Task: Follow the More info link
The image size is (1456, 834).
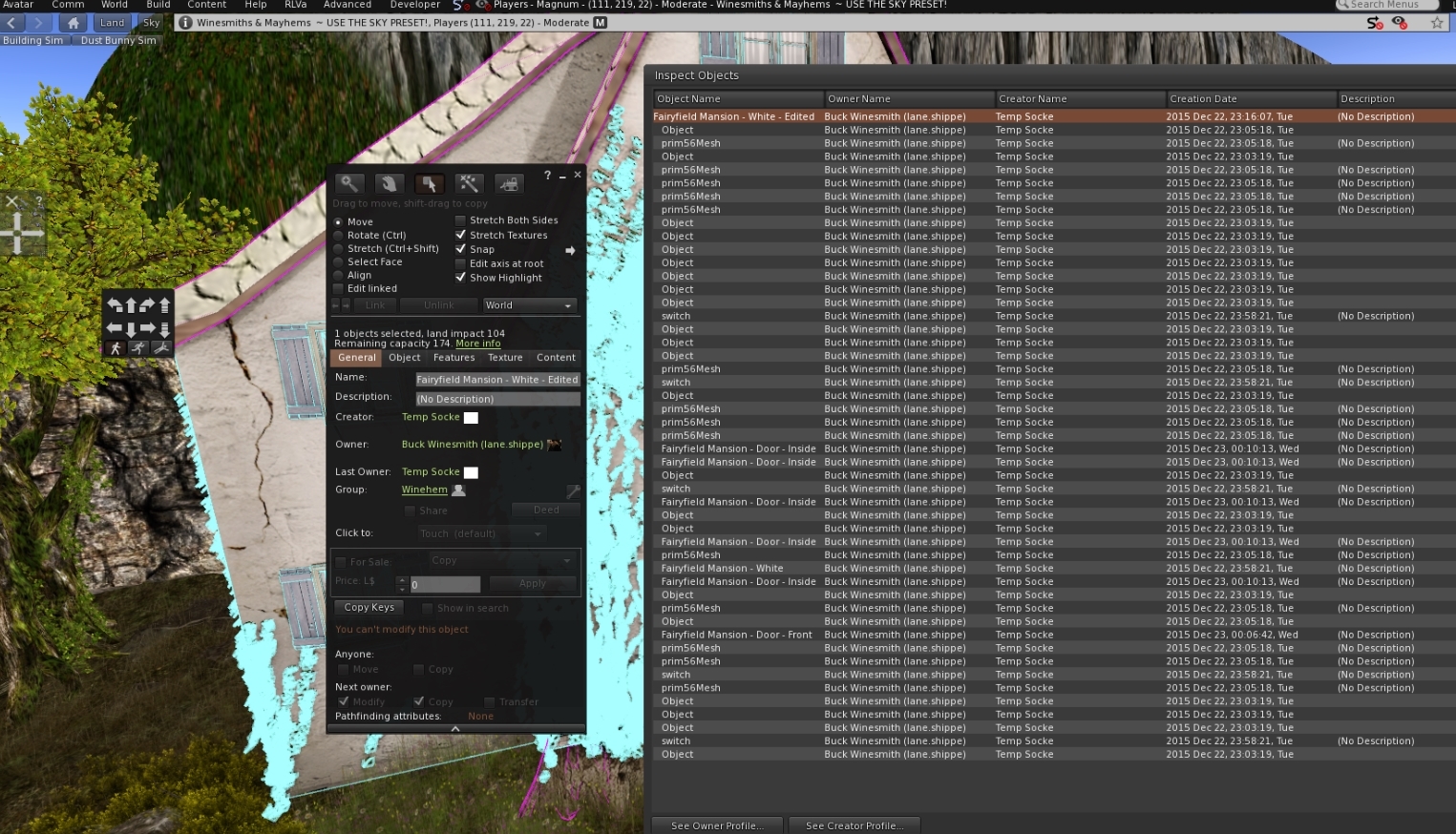Action: (x=477, y=344)
